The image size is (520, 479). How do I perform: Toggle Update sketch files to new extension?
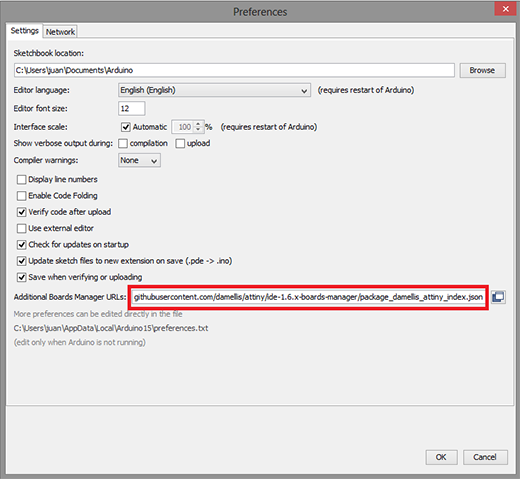pyautogui.click(x=21, y=261)
